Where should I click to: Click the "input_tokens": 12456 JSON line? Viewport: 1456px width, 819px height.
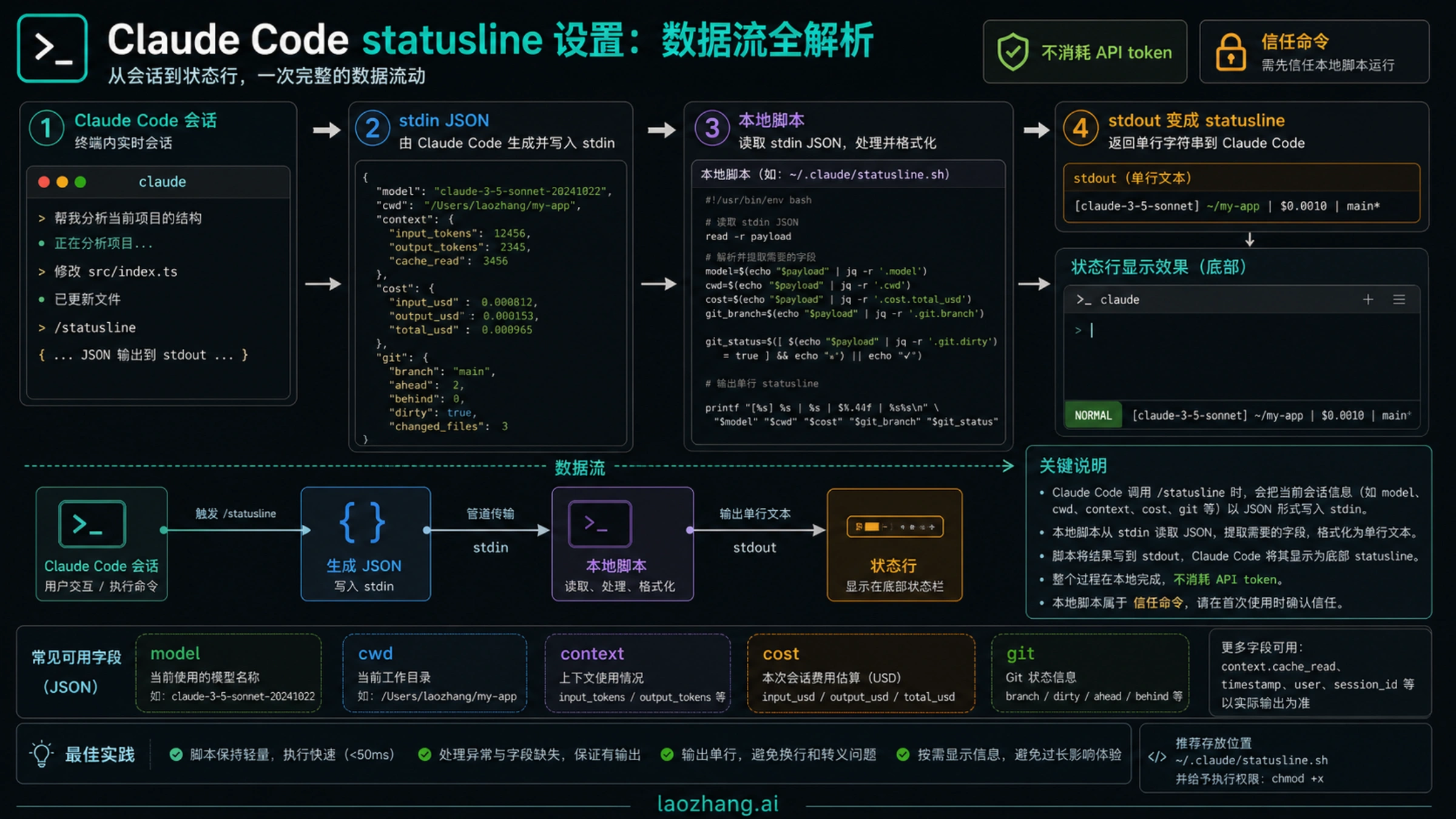(460, 233)
